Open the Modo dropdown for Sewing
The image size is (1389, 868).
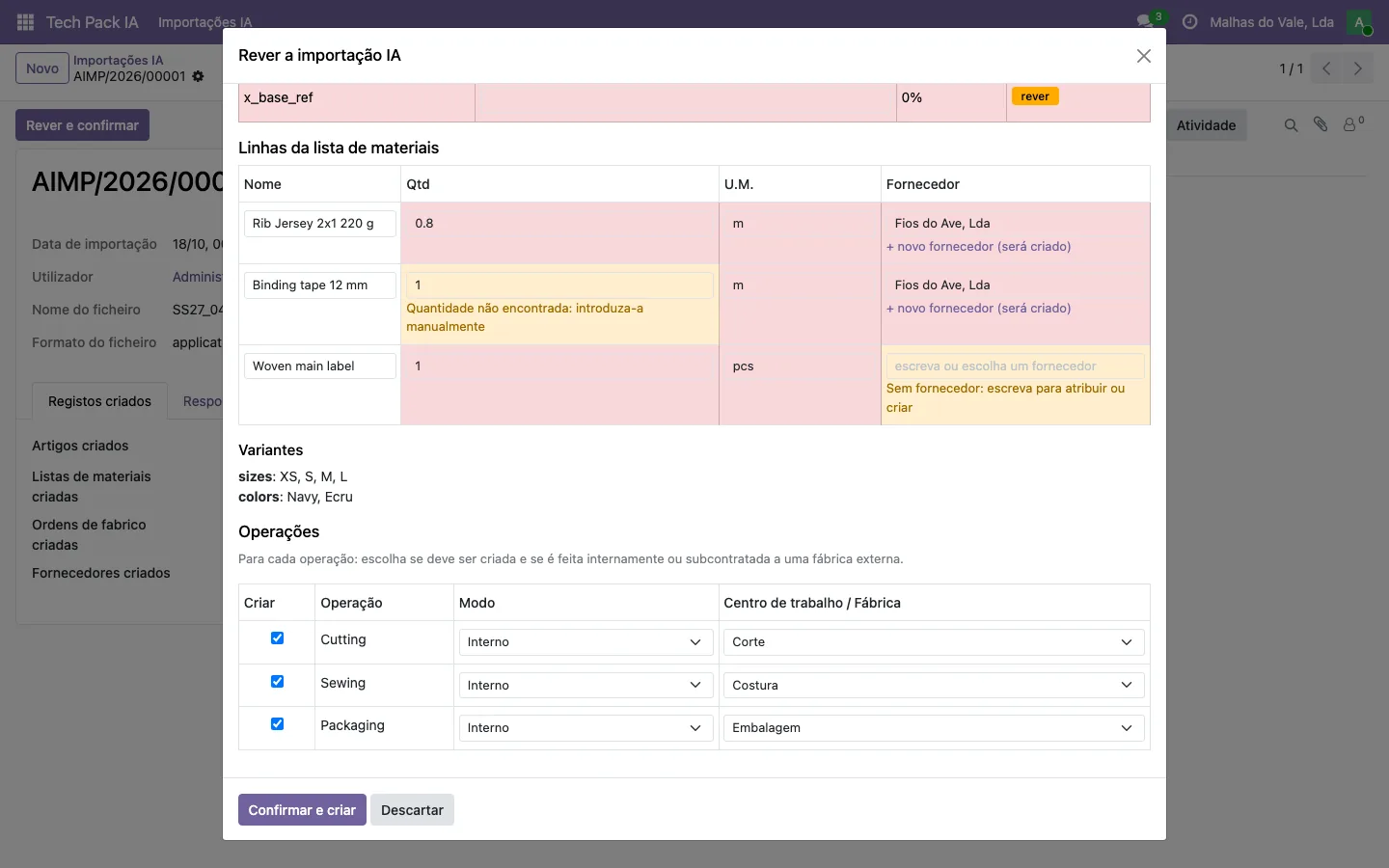[x=586, y=685]
